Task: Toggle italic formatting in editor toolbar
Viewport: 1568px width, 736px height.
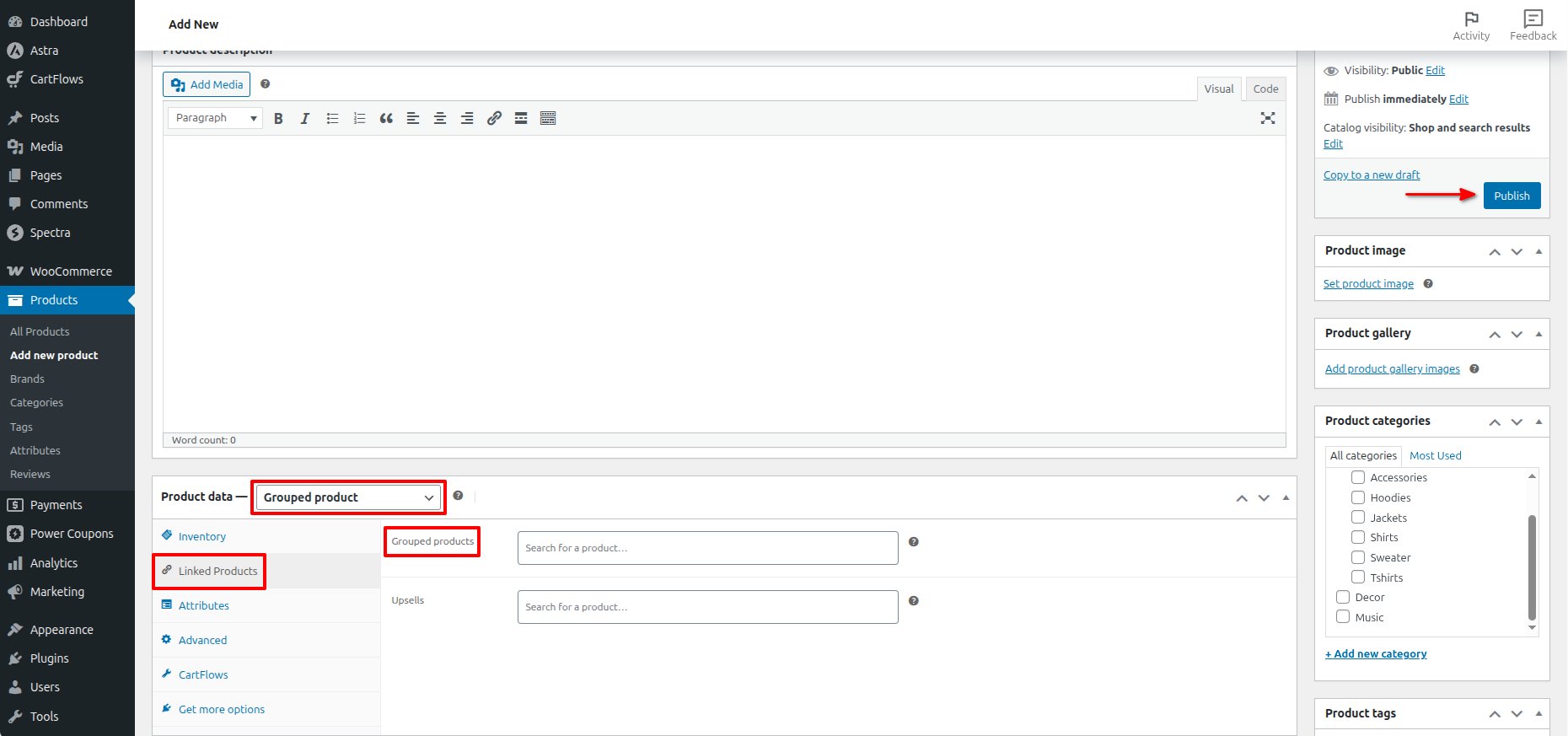Action: point(305,119)
